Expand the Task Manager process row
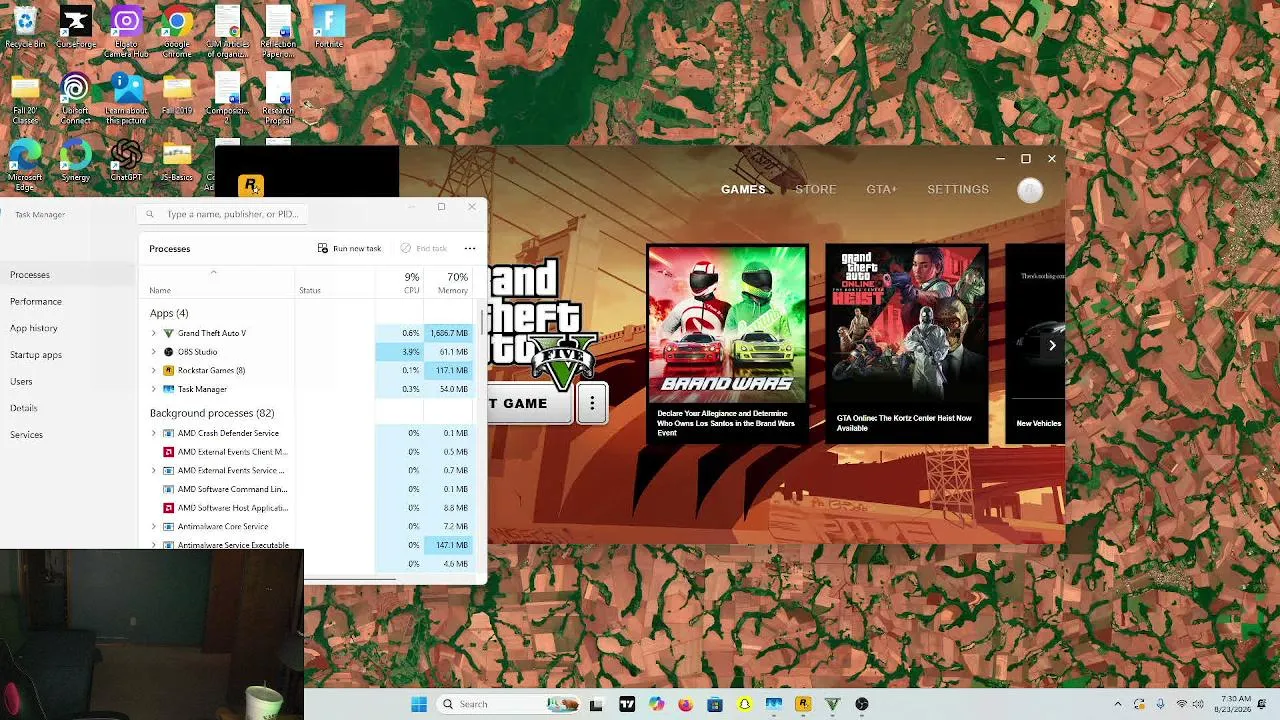Image resolution: width=1280 pixels, height=720 pixels. pyautogui.click(x=154, y=389)
